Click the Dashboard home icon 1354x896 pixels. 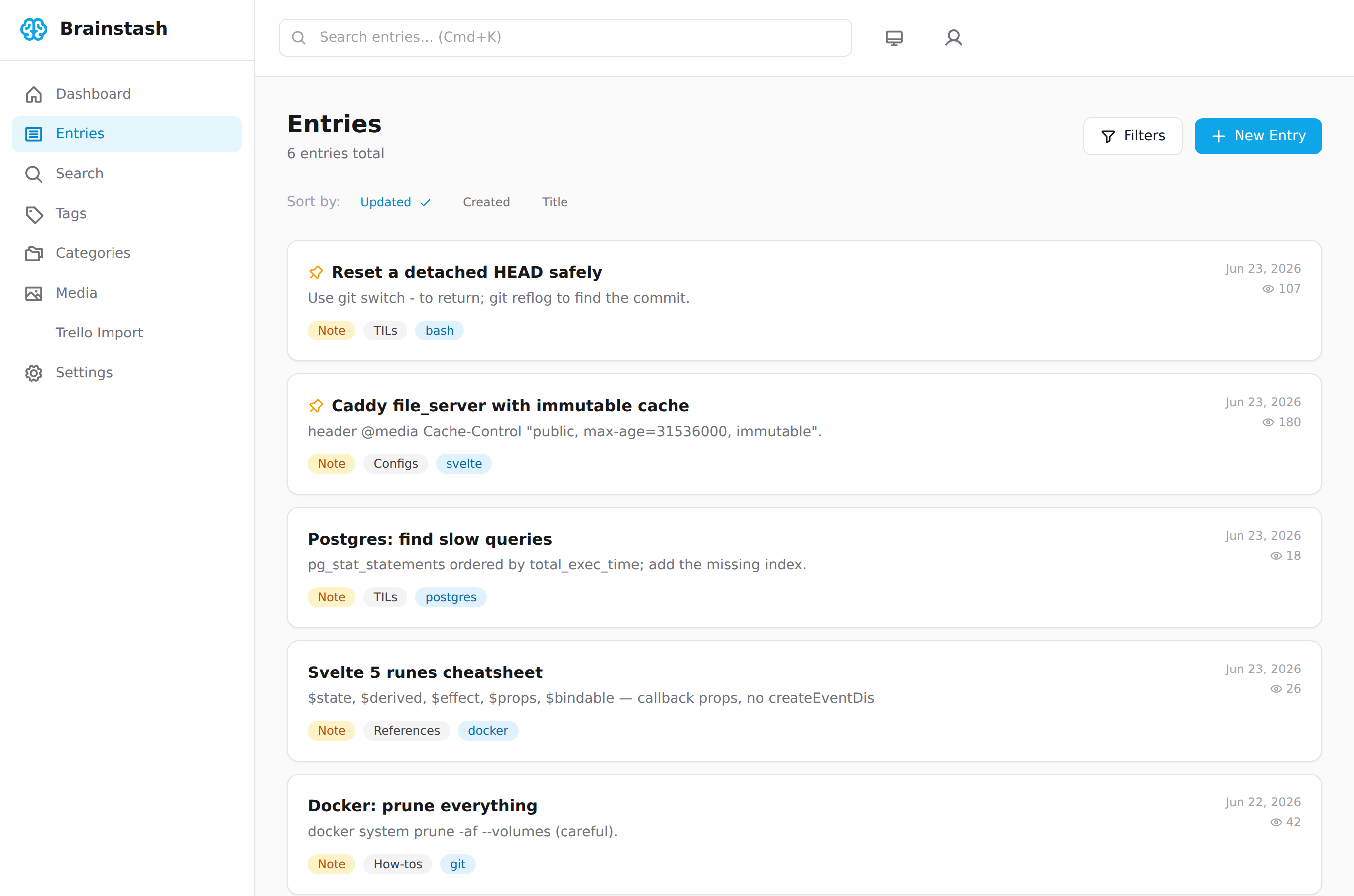pyautogui.click(x=34, y=94)
